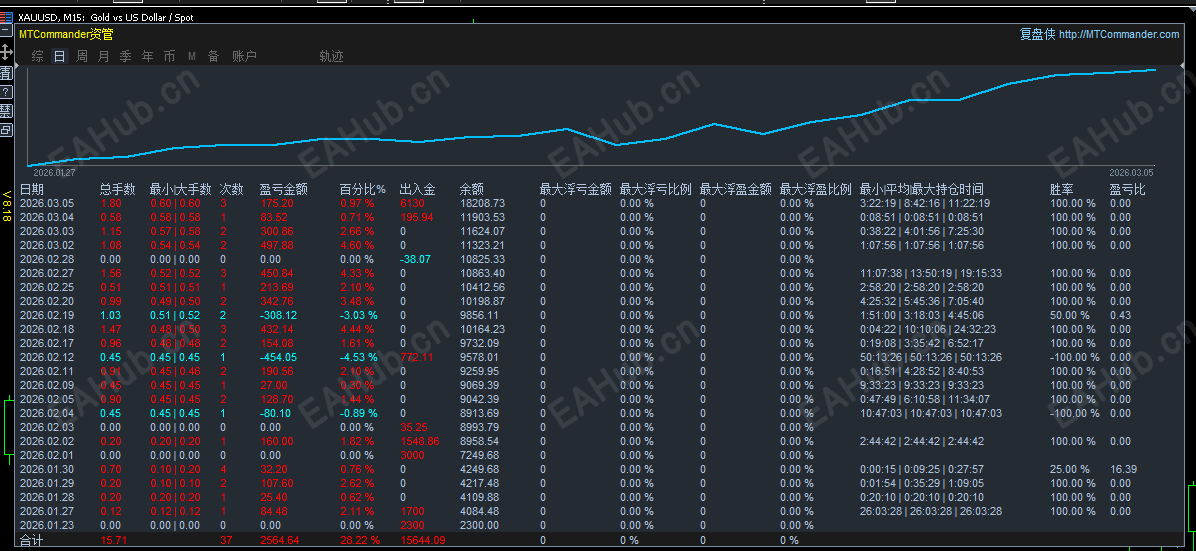Open the M tab
The image size is (1196, 551).
click(192, 56)
